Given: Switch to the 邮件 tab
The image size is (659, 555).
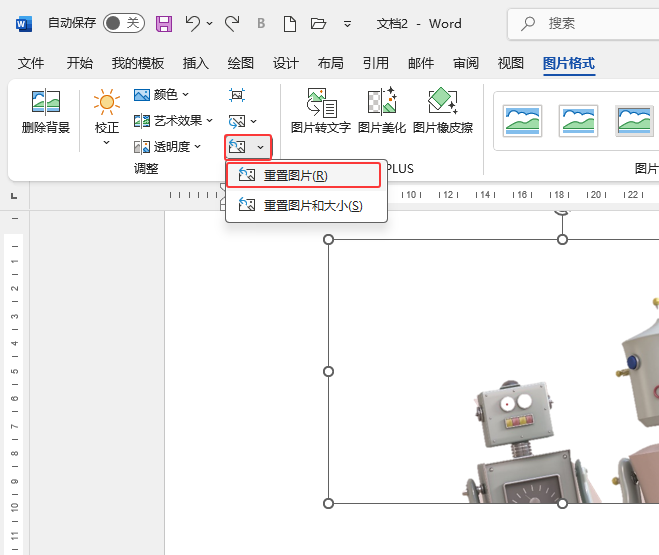Looking at the screenshot, I should click(x=421, y=63).
